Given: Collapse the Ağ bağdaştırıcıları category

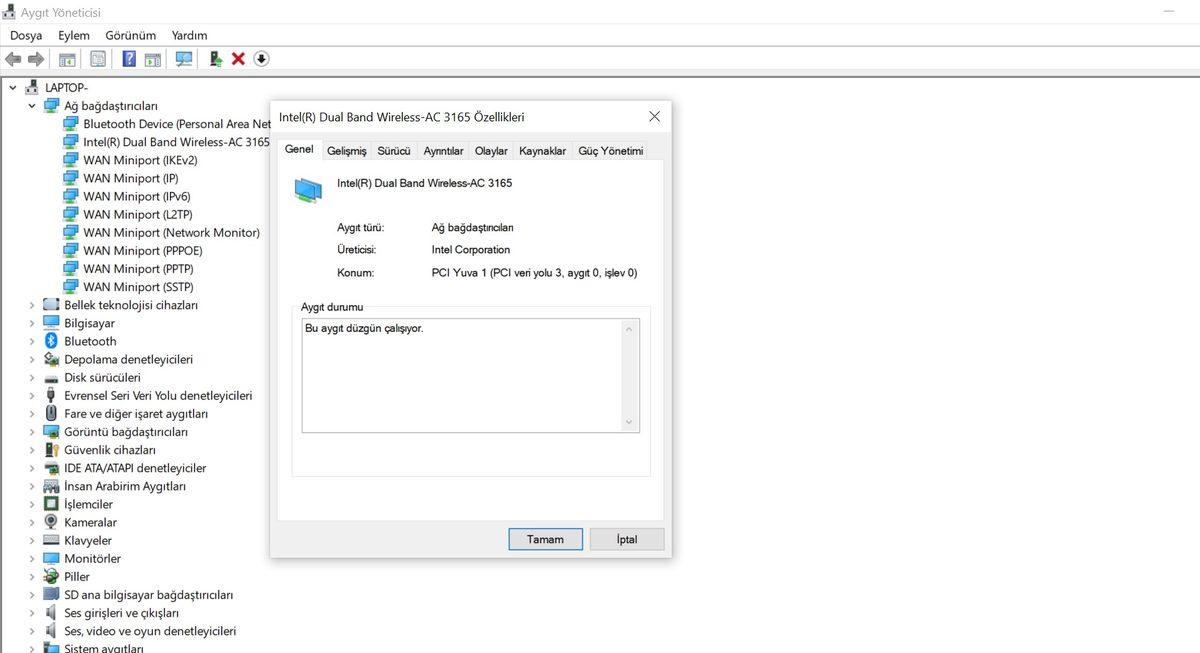Looking at the screenshot, I should point(31,105).
